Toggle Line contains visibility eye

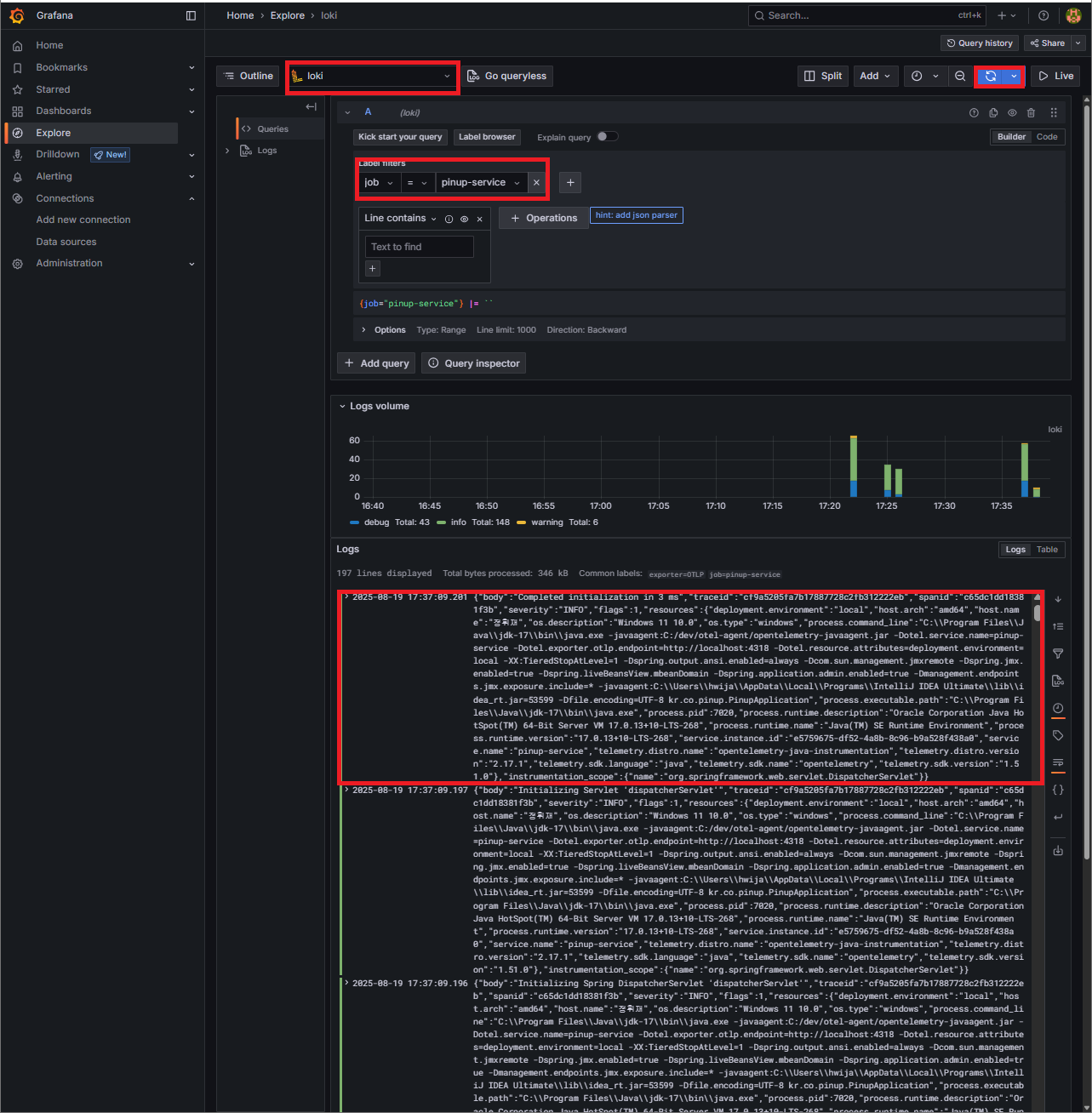tap(464, 219)
